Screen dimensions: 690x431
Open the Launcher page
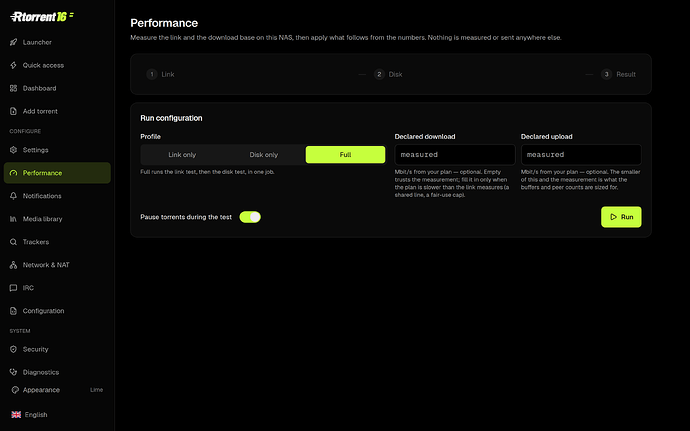click(57, 42)
